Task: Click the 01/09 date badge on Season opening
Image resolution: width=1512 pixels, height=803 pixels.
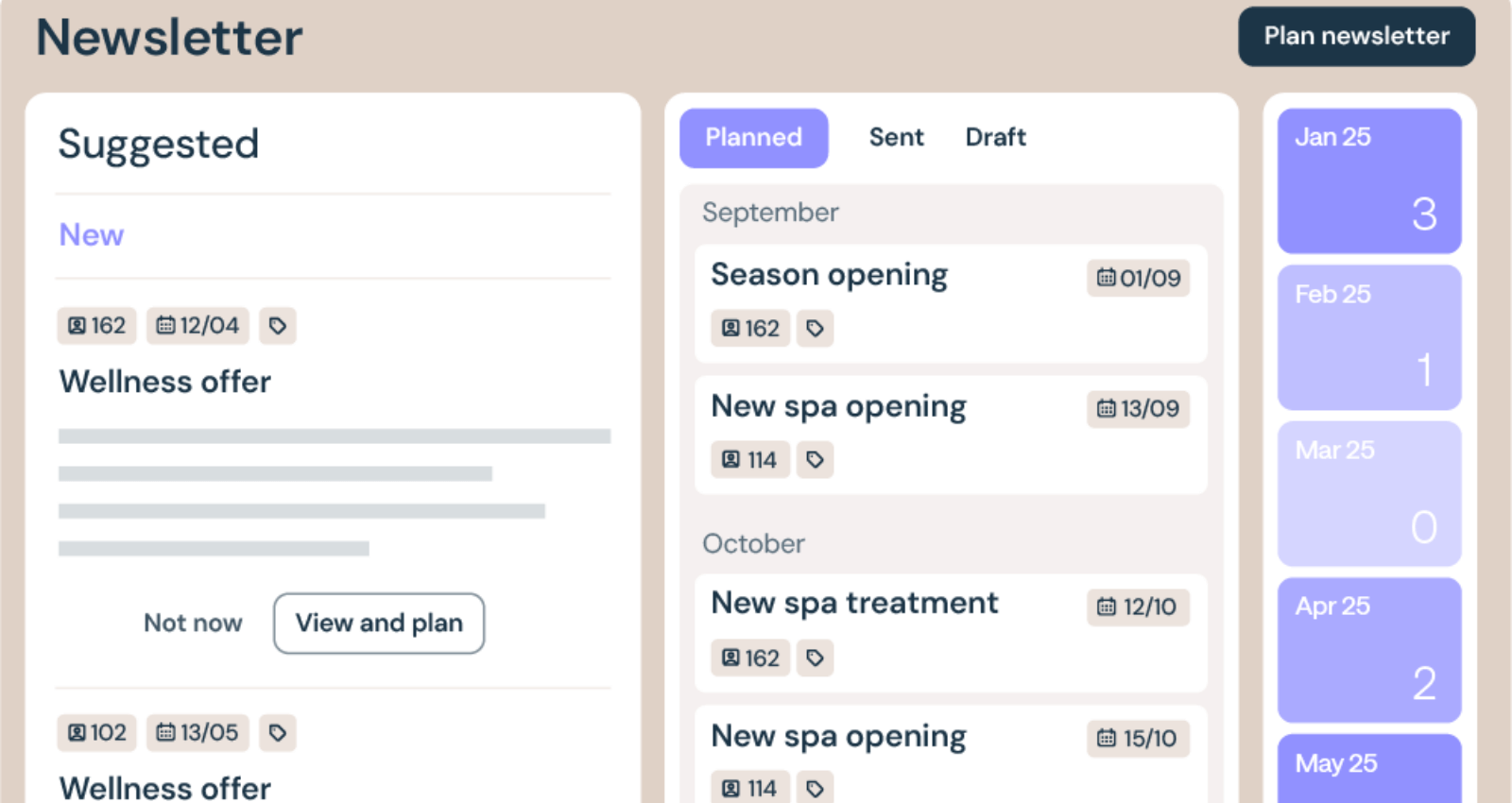Action: click(1138, 278)
